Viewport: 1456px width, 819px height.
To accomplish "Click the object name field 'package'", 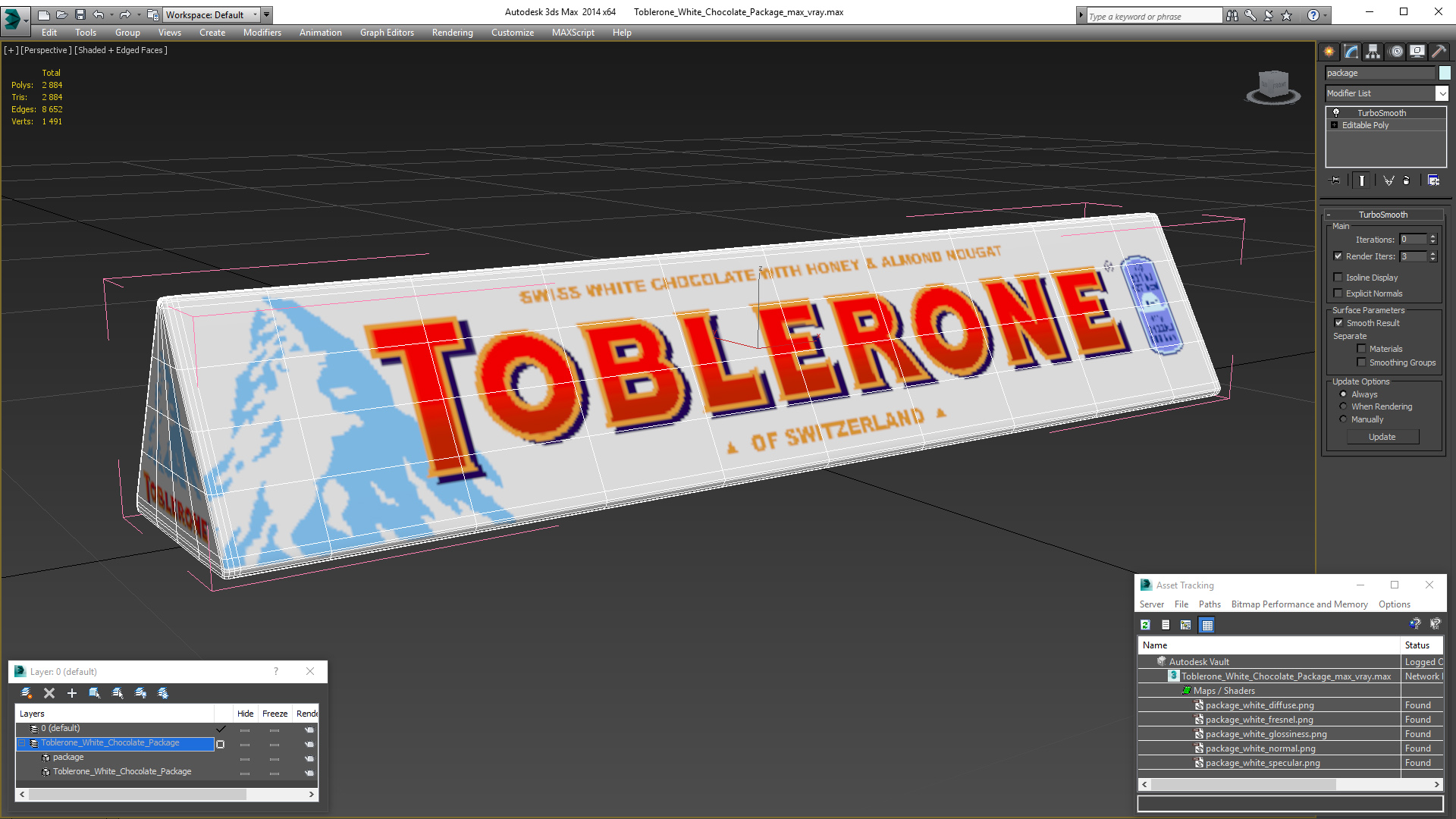I will (x=1380, y=73).
